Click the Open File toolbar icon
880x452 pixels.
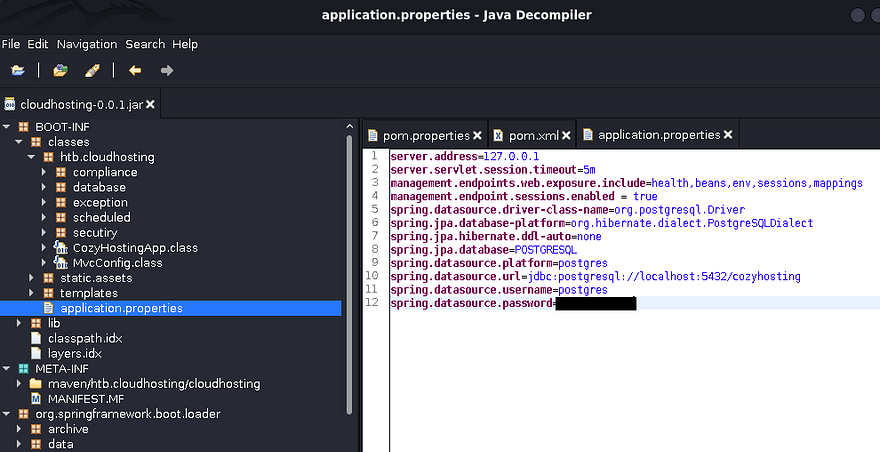18,70
